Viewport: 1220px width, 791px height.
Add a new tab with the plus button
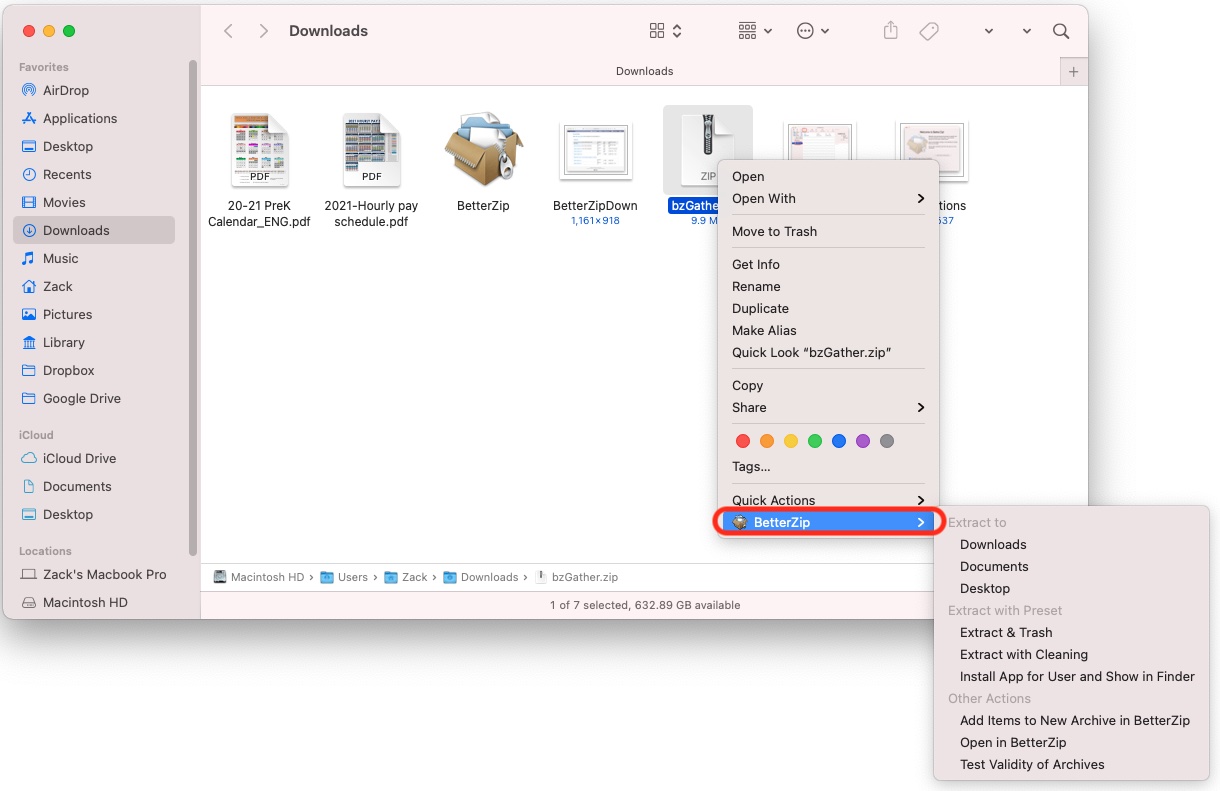[x=1073, y=72]
